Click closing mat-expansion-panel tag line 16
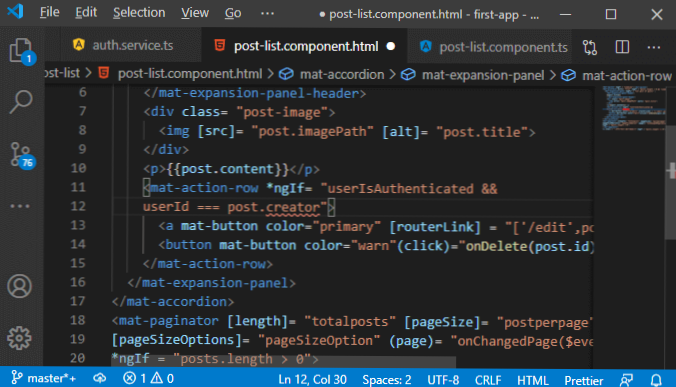Screen dimensions: 676x387 point(212,283)
